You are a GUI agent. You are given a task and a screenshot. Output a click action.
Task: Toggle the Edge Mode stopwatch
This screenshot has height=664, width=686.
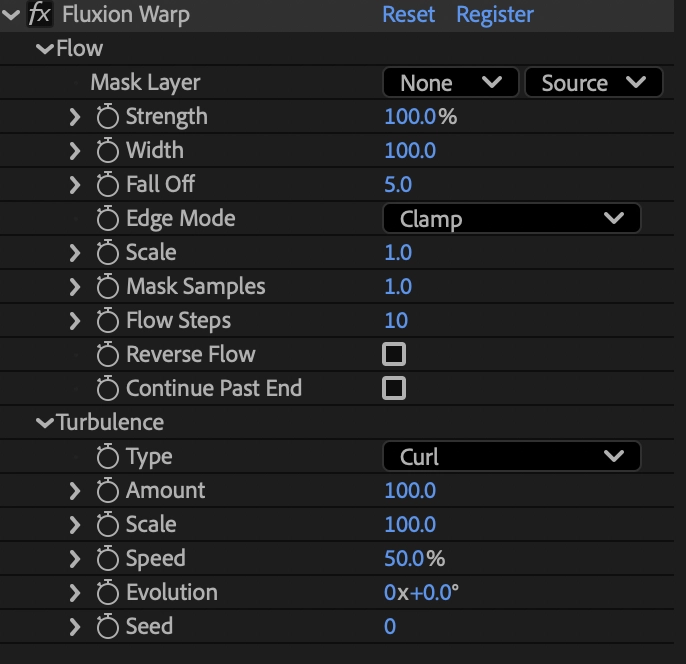pyautogui.click(x=108, y=219)
